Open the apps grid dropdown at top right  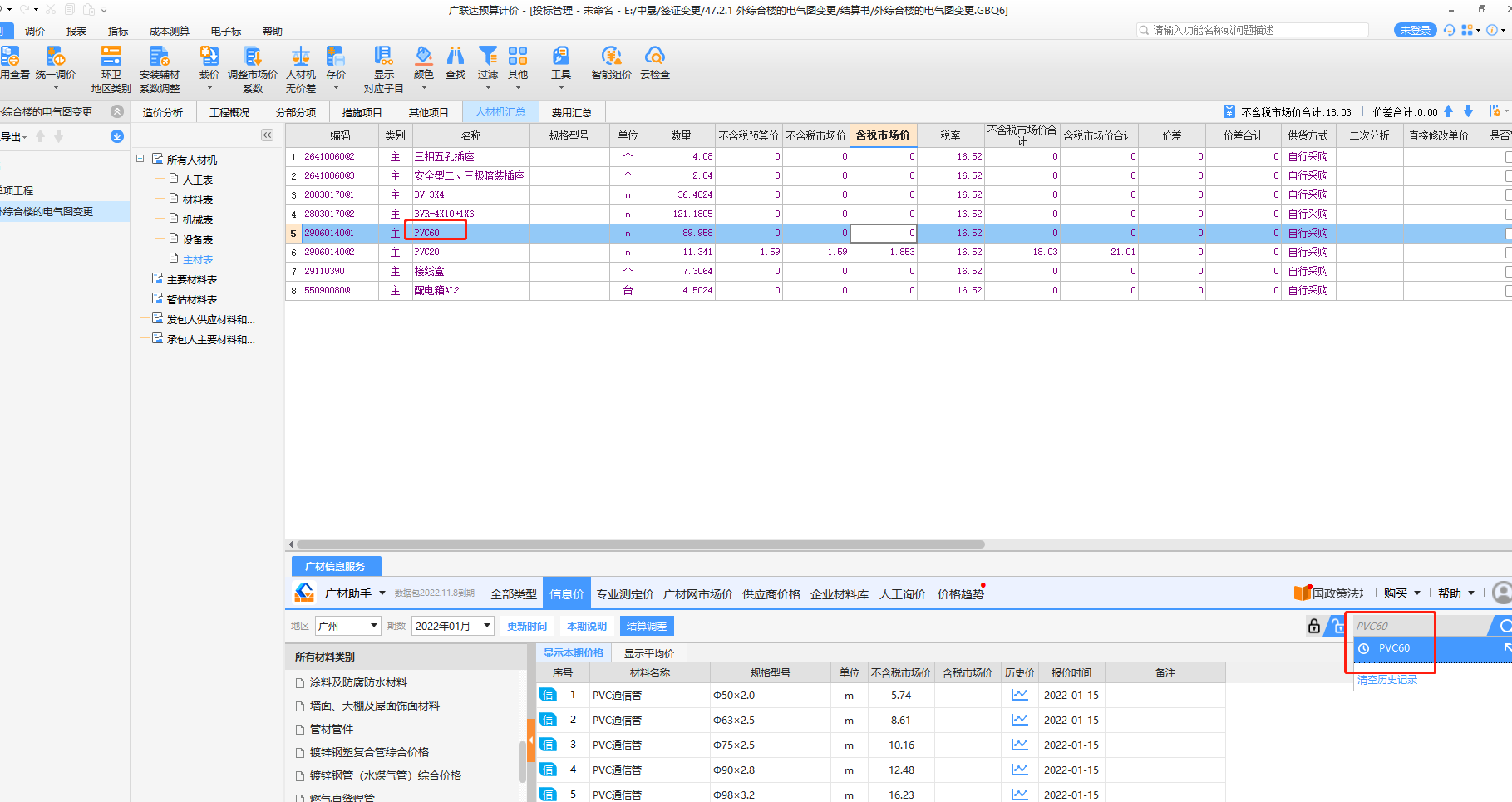pyautogui.click(x=1471, y=30)
